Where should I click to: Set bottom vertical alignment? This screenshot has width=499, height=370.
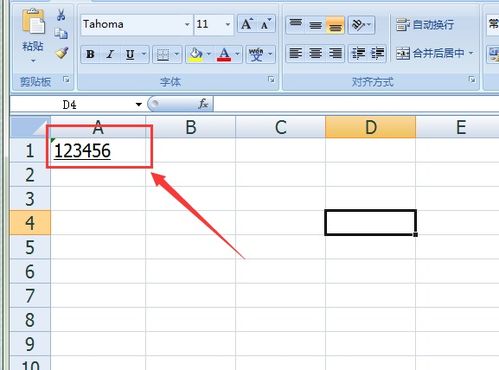coord(335,25)
